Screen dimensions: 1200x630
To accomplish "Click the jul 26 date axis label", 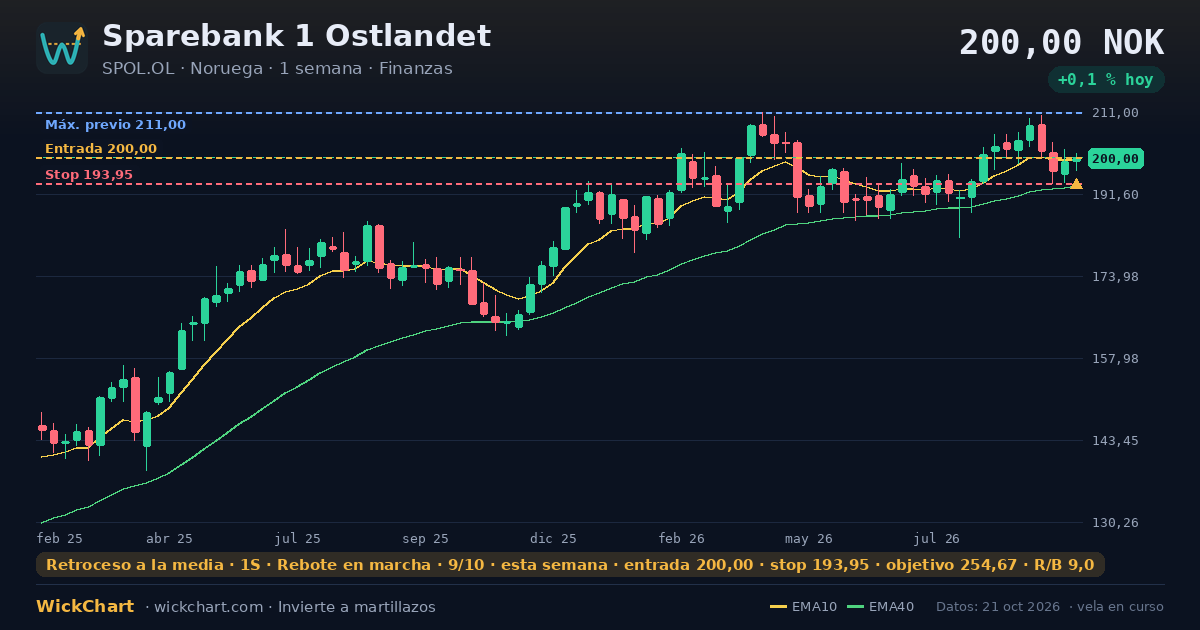I will (x=937, y=538).
